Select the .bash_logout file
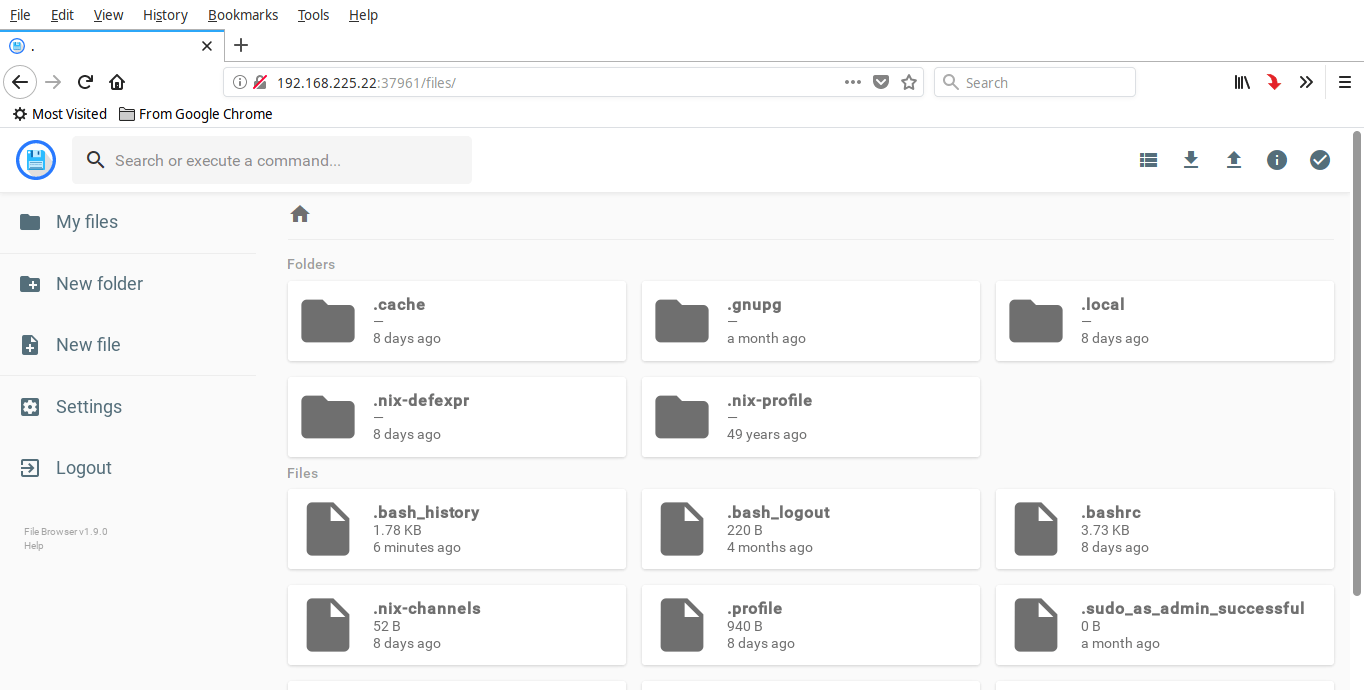Image resolution: width=1364 pixels, height=690 pixels. 811,529
